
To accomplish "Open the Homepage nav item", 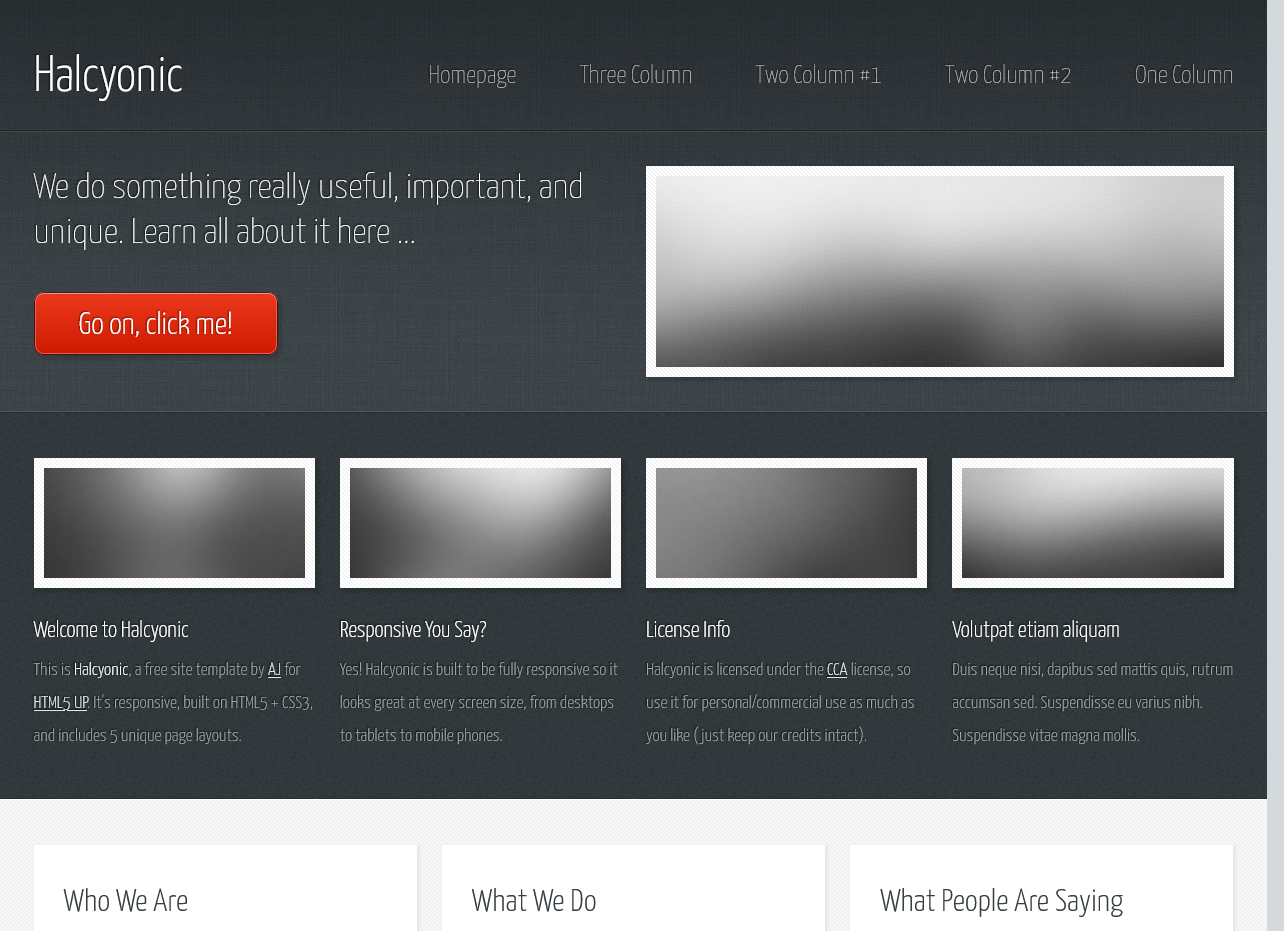I will click(x=472, y=75).
